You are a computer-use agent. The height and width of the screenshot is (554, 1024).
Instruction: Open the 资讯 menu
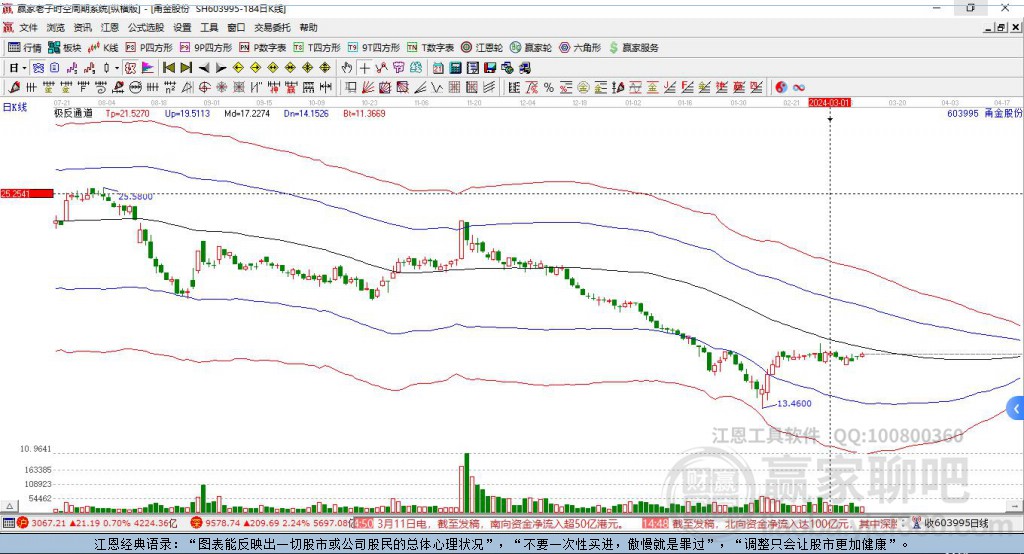82,27
